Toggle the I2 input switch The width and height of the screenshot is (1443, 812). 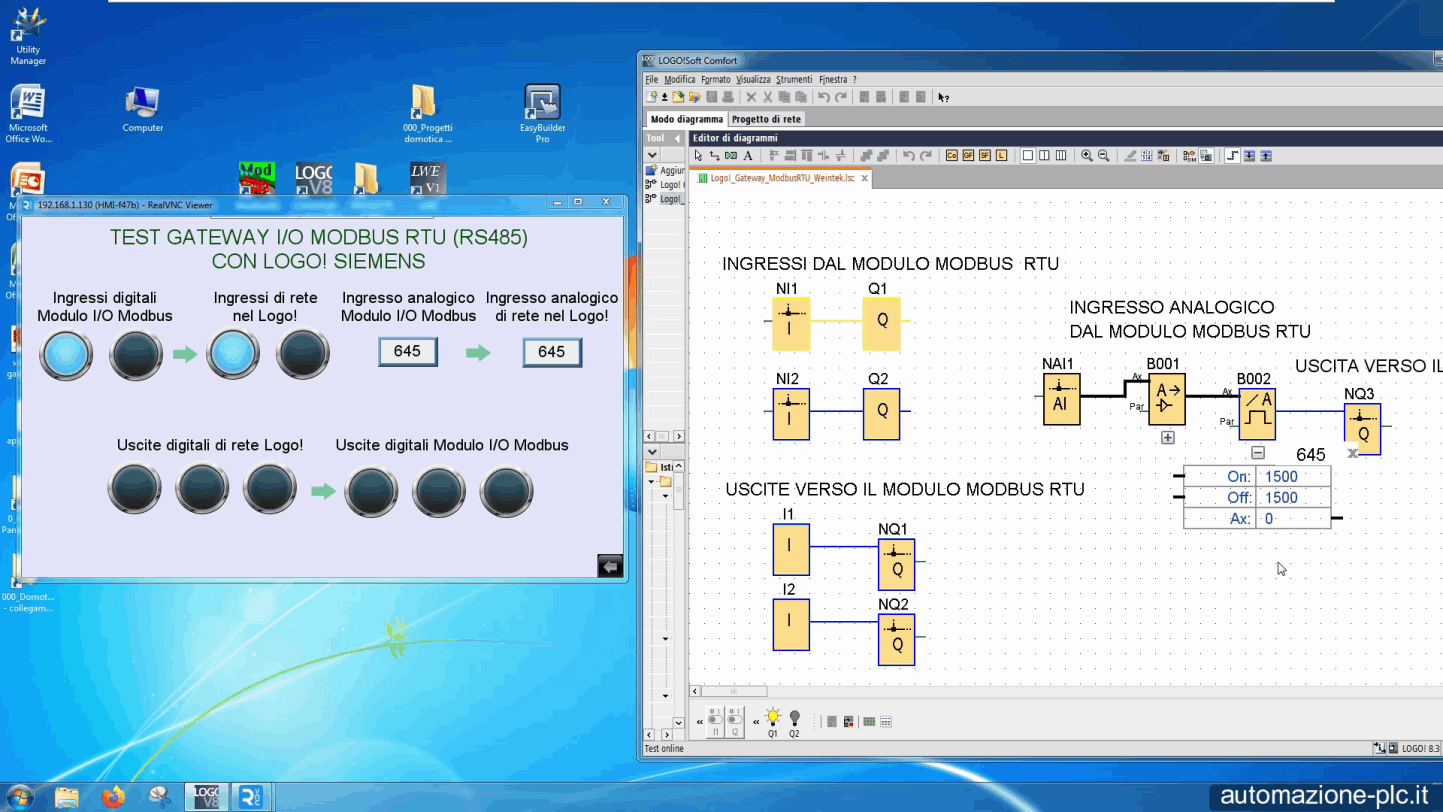click(735, 720)
